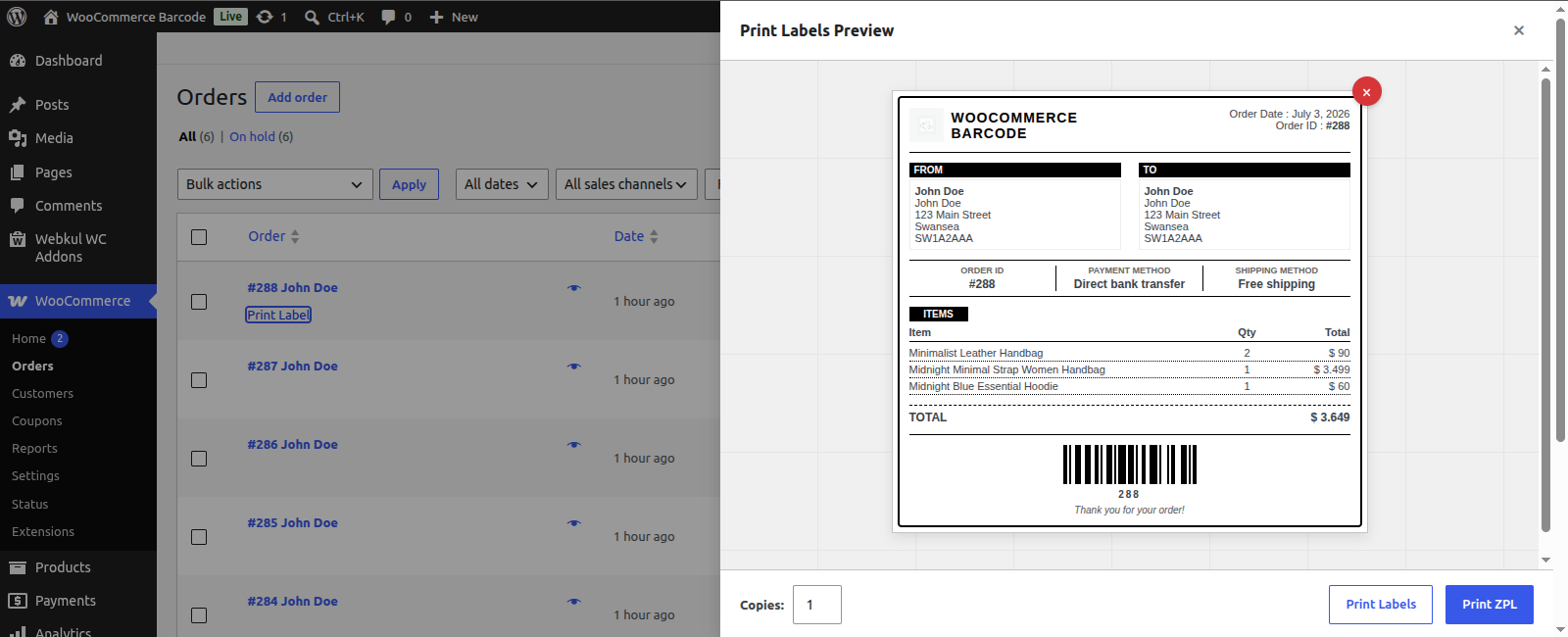Open Extensions submenu item
Screen dimensions: 1568x637
click(x=43, y=531)
